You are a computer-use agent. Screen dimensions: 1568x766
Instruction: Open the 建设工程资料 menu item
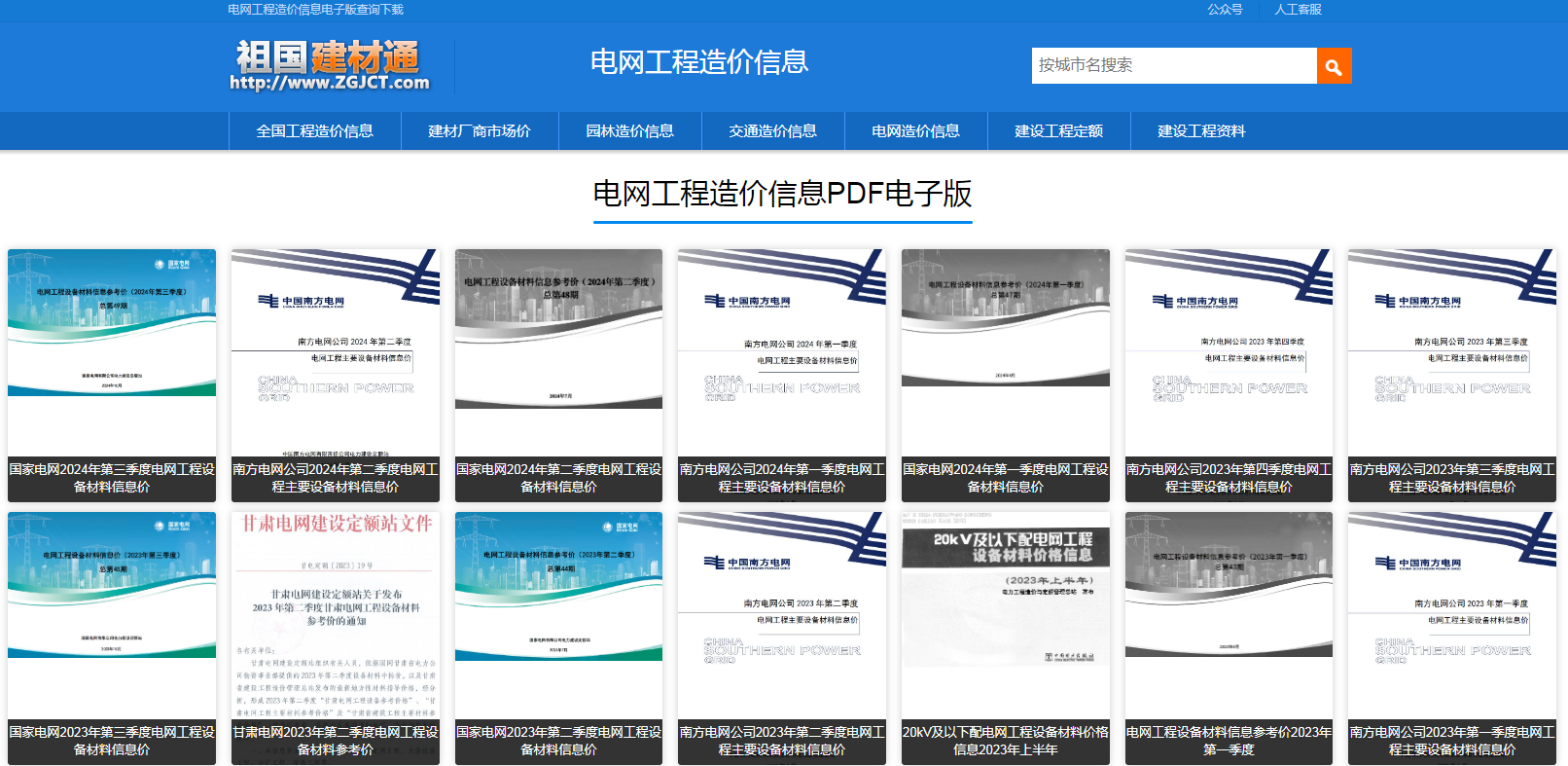point(1201,131)
